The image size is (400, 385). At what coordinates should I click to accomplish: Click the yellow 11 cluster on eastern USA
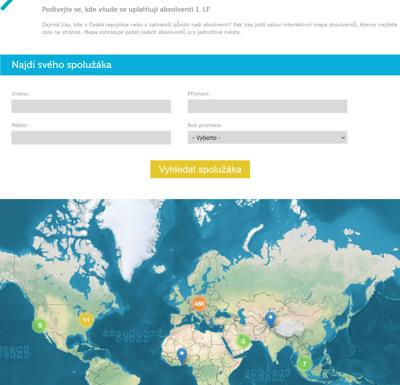(86, 320)
